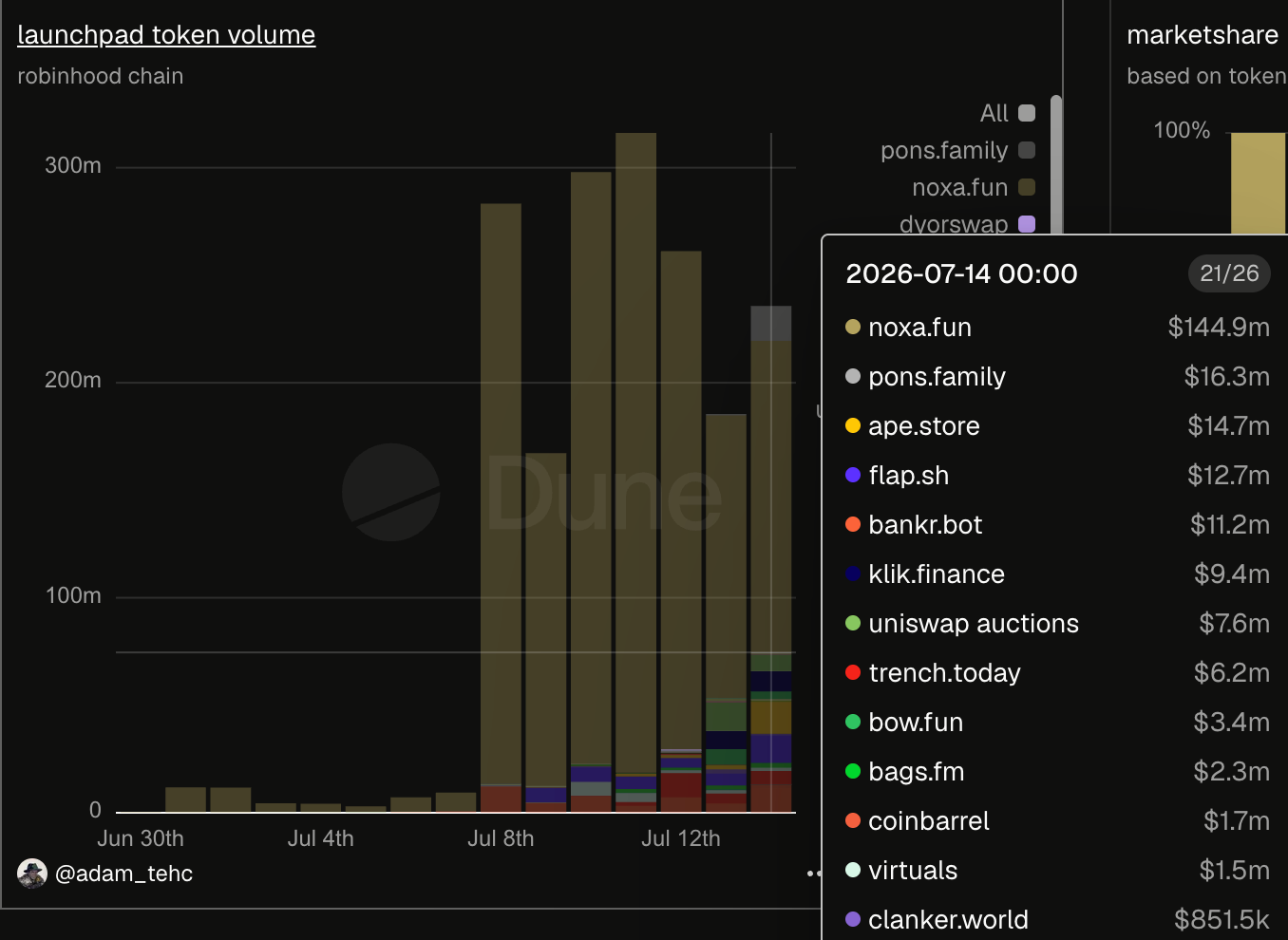This screenshot has height=940, width=1288.
Task: Click the "$12.7m" value for flap.sh
Action: (1228, 476)
